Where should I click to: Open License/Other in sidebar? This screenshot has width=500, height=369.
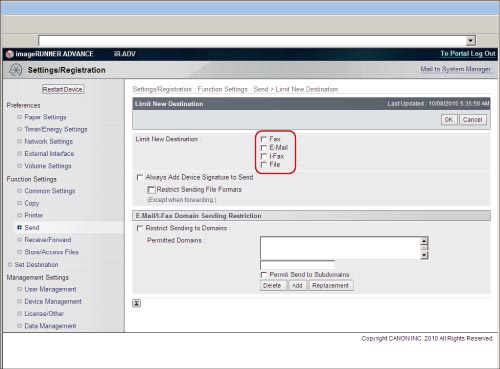click(44, 314)
